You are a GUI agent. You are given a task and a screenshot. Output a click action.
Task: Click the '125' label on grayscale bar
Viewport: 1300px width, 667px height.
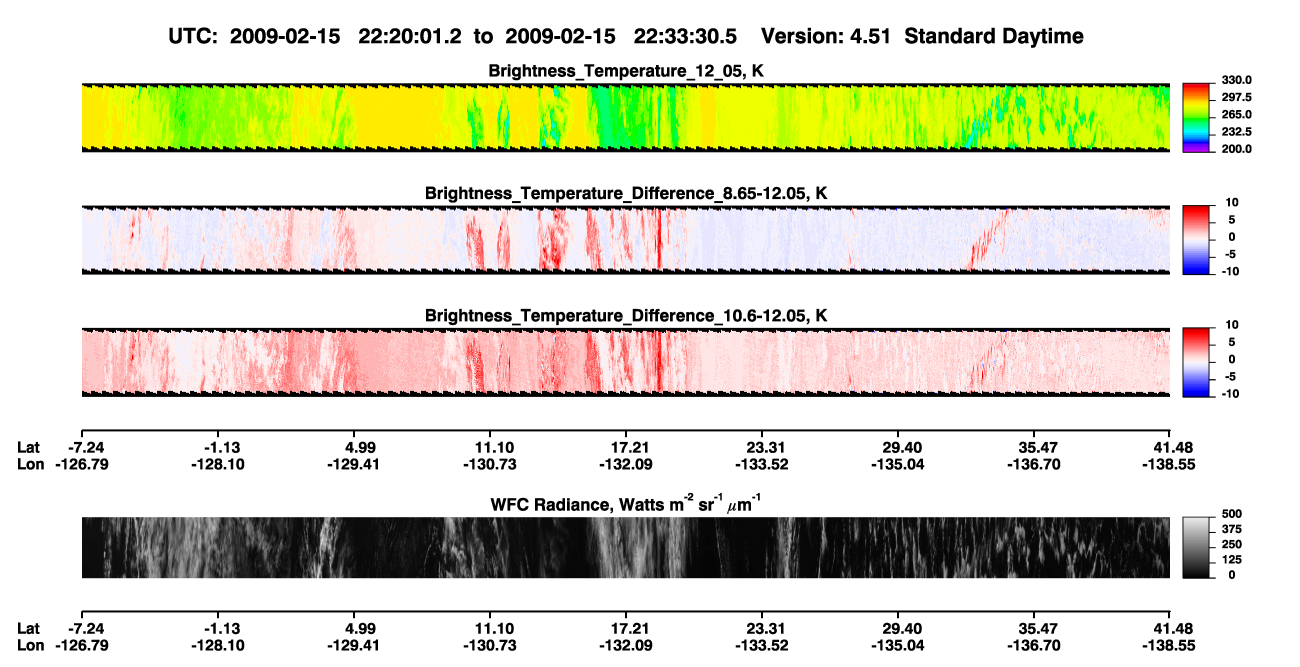pos(1232,560)
